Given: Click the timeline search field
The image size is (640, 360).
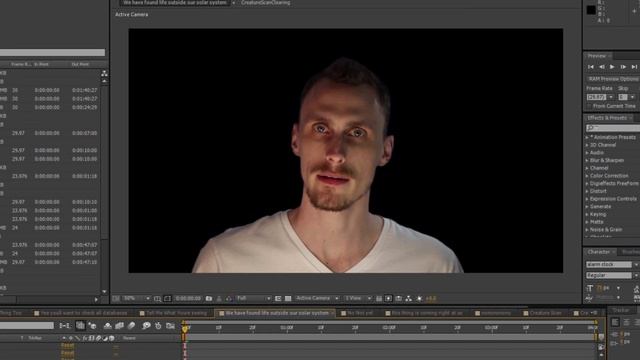Looking at the screenshot, I should pos(27,326).
